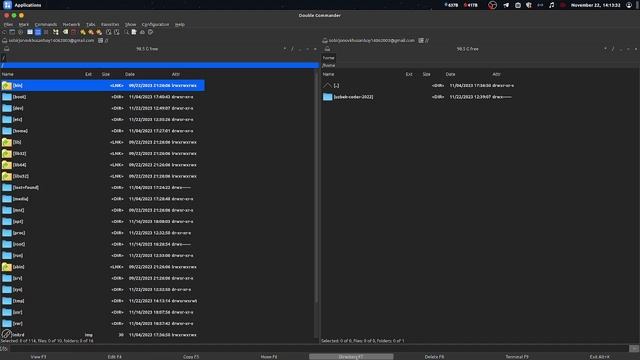Open the Files menu
The image size is (640, 360).
[x=8, y=24]
